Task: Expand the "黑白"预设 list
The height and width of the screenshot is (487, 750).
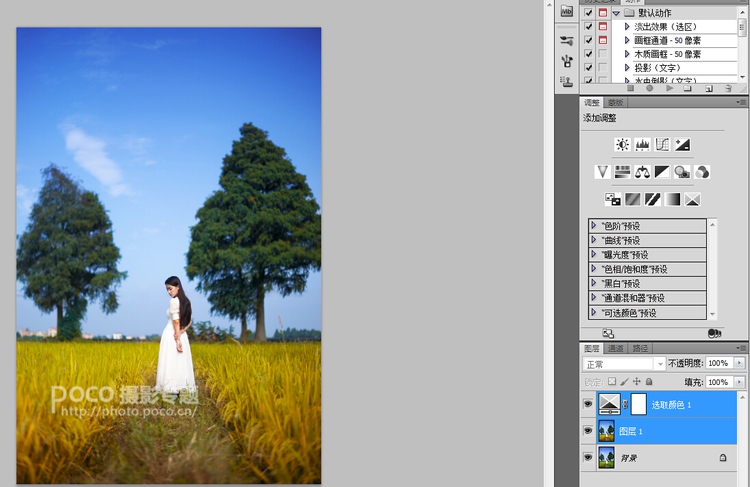Action: click(594, 283)
